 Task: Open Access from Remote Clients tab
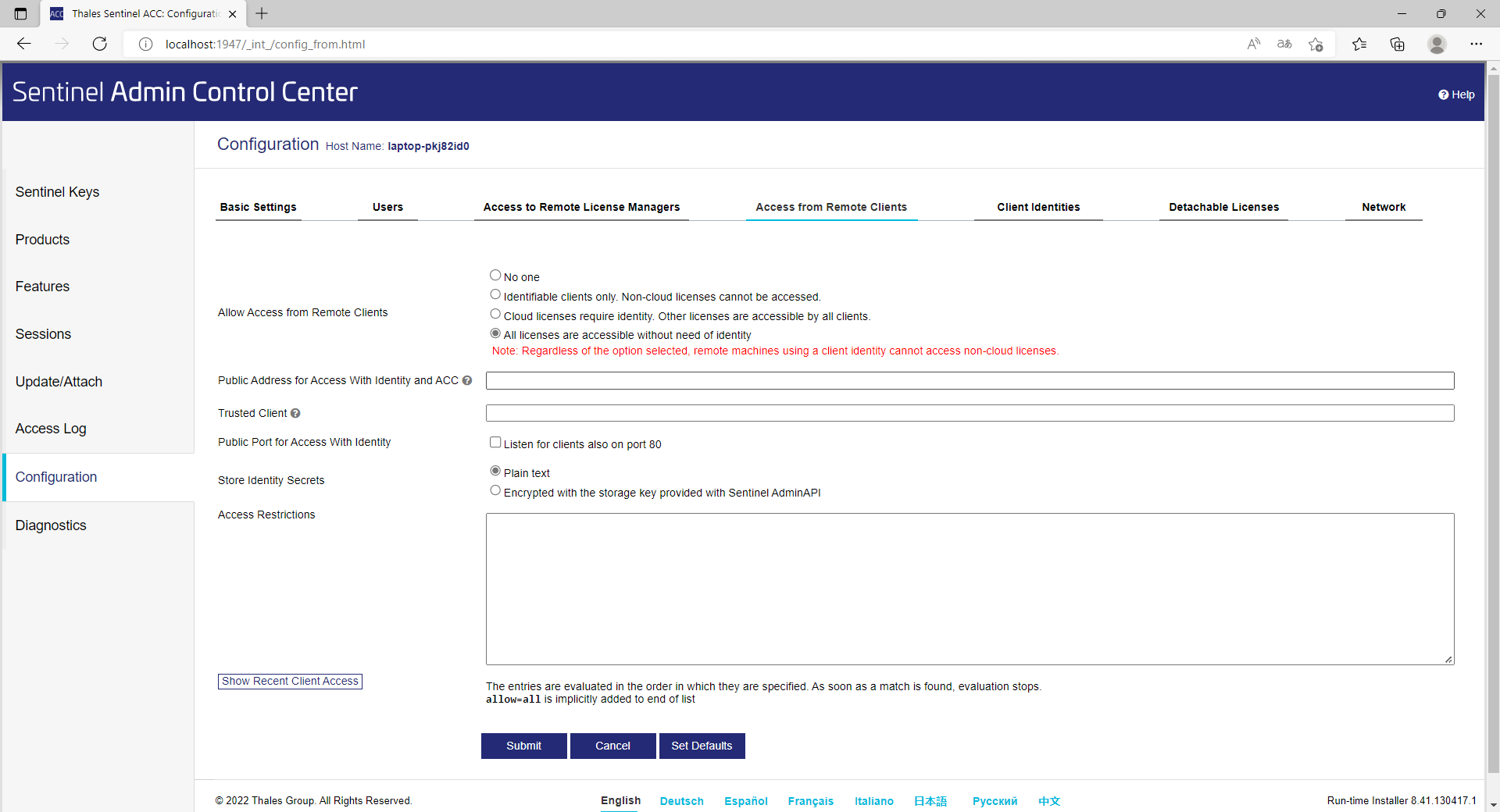[831, 207]
